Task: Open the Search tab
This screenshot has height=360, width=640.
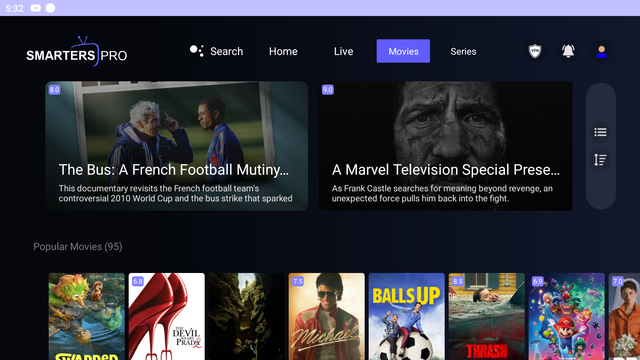Action: [217, 51]
